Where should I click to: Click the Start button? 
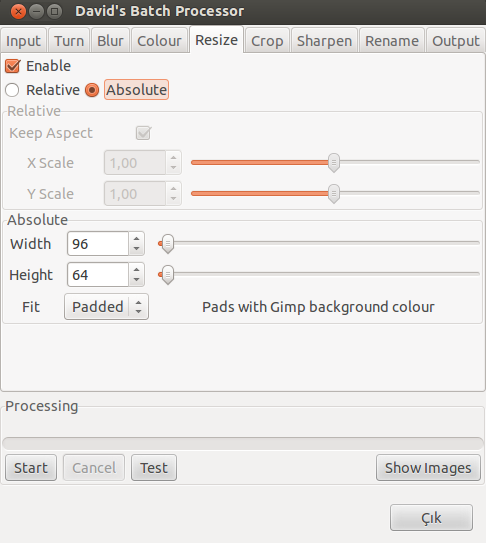[x=31, y=468]
